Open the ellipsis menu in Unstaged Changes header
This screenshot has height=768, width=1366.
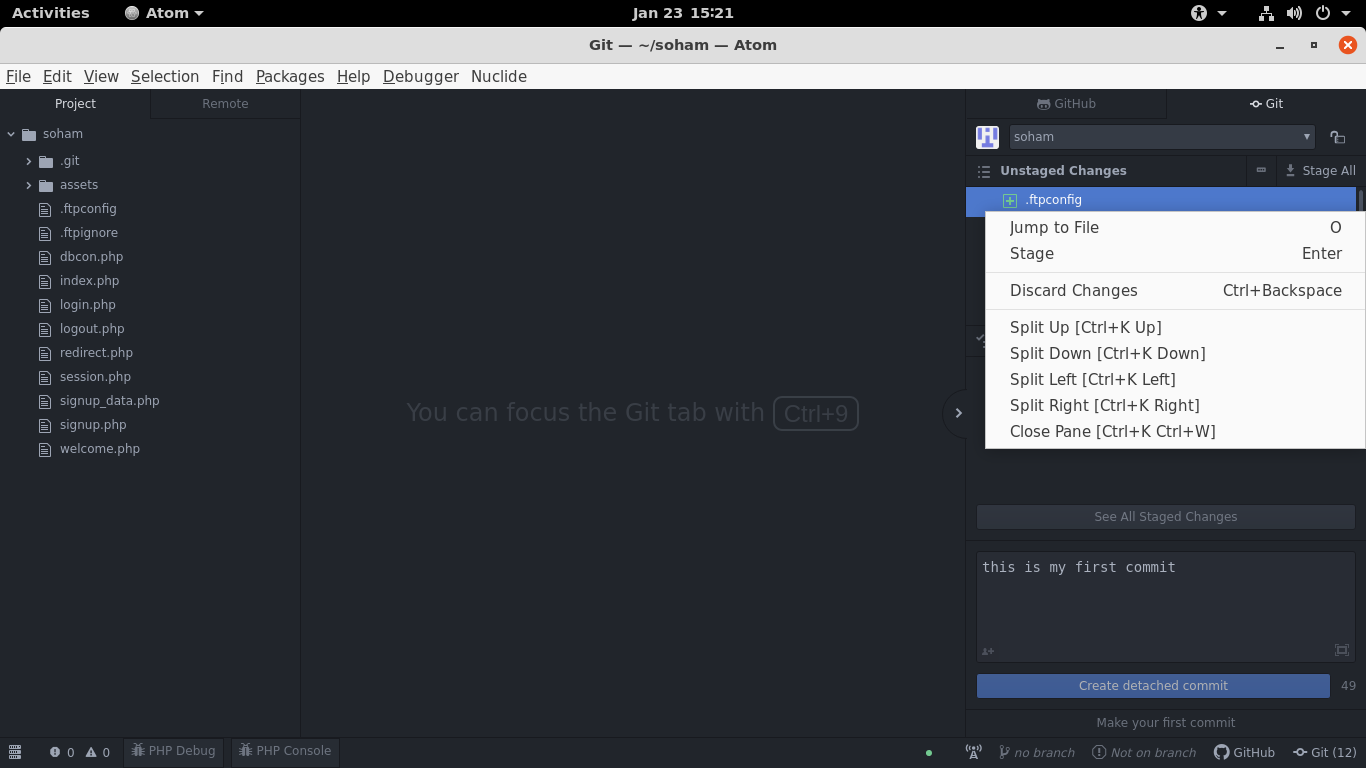tap(1261, 170)
